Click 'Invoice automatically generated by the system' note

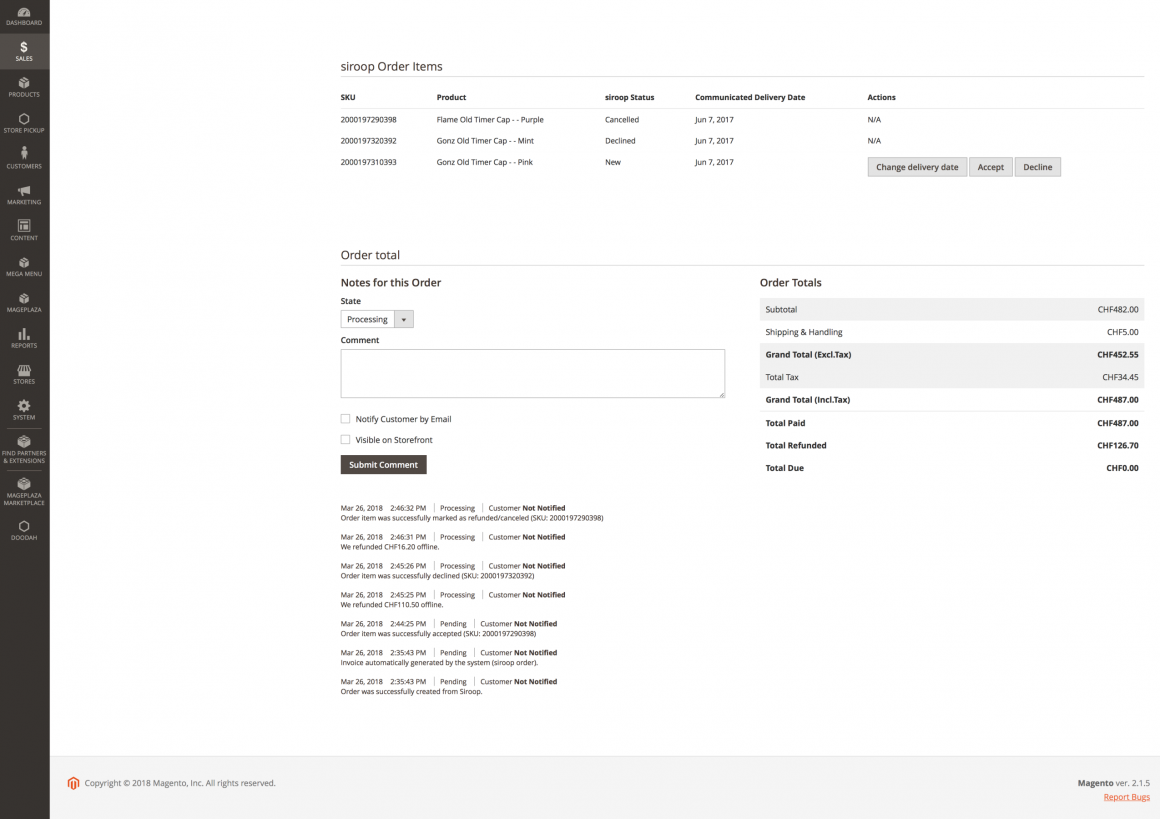coord(439,663)
